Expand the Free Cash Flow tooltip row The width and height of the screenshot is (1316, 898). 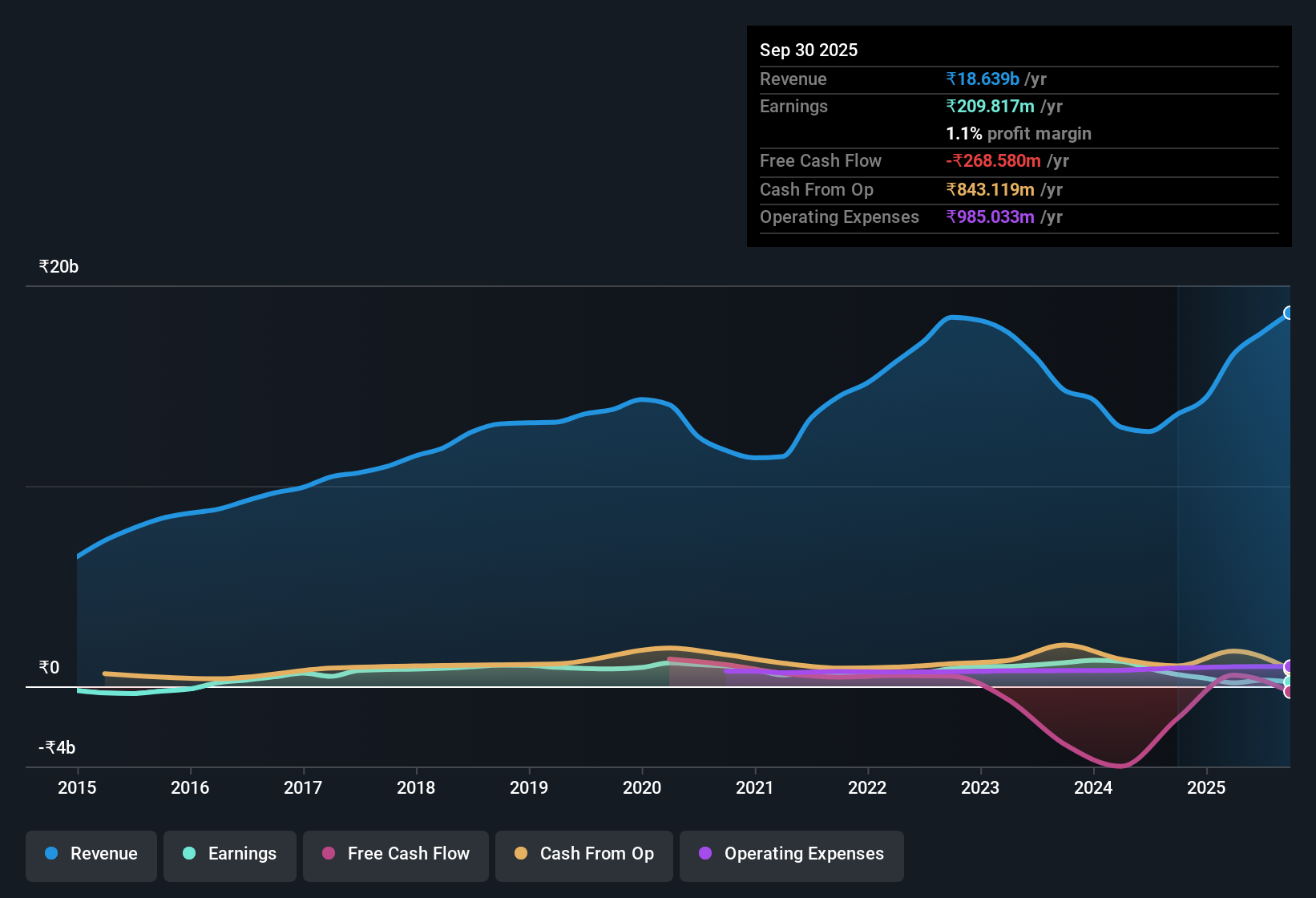pos(821,161)
